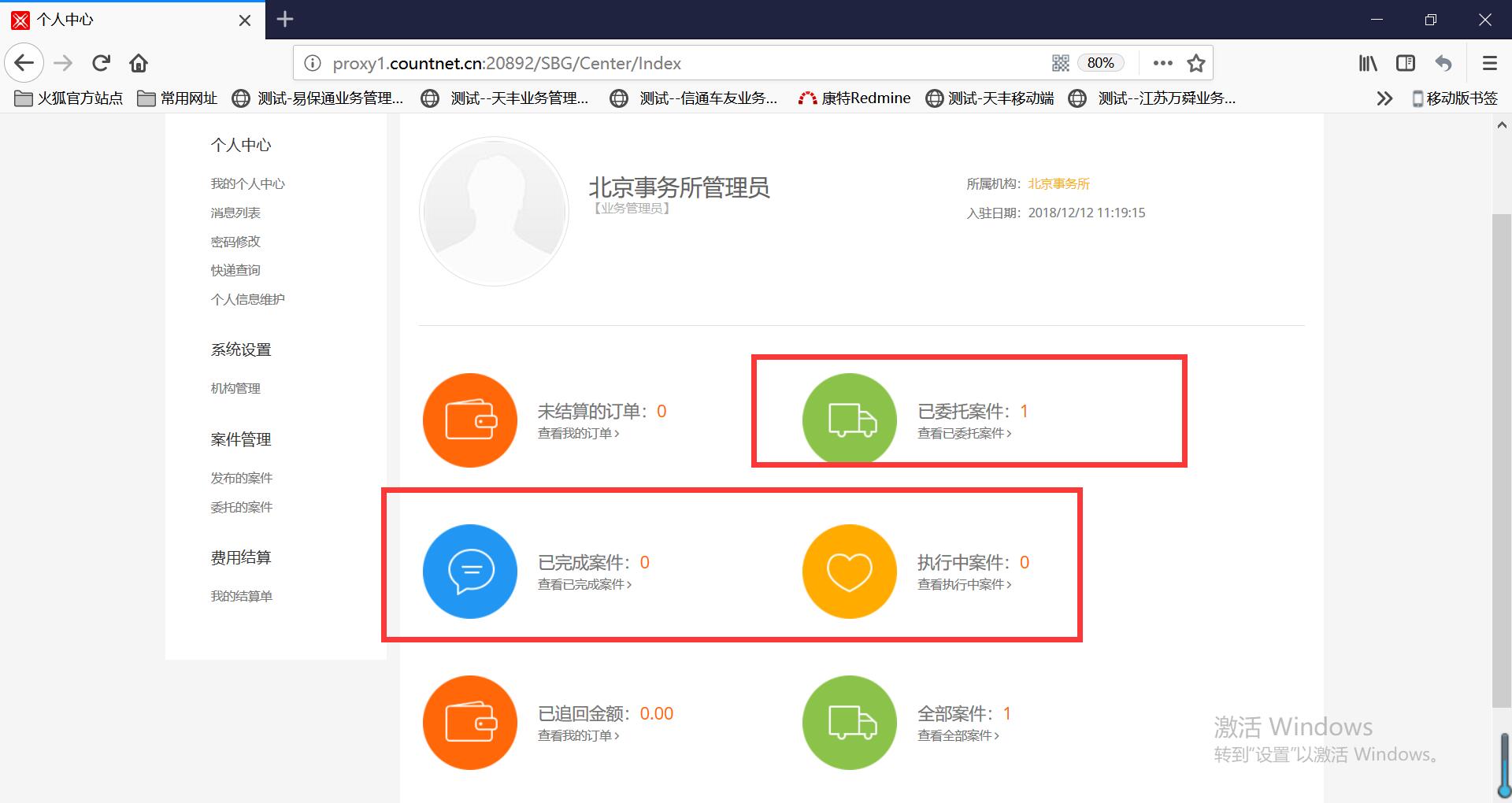1512x803 pixels.
Task: Open the browser home page icon
Action: (x=139, y=63)
